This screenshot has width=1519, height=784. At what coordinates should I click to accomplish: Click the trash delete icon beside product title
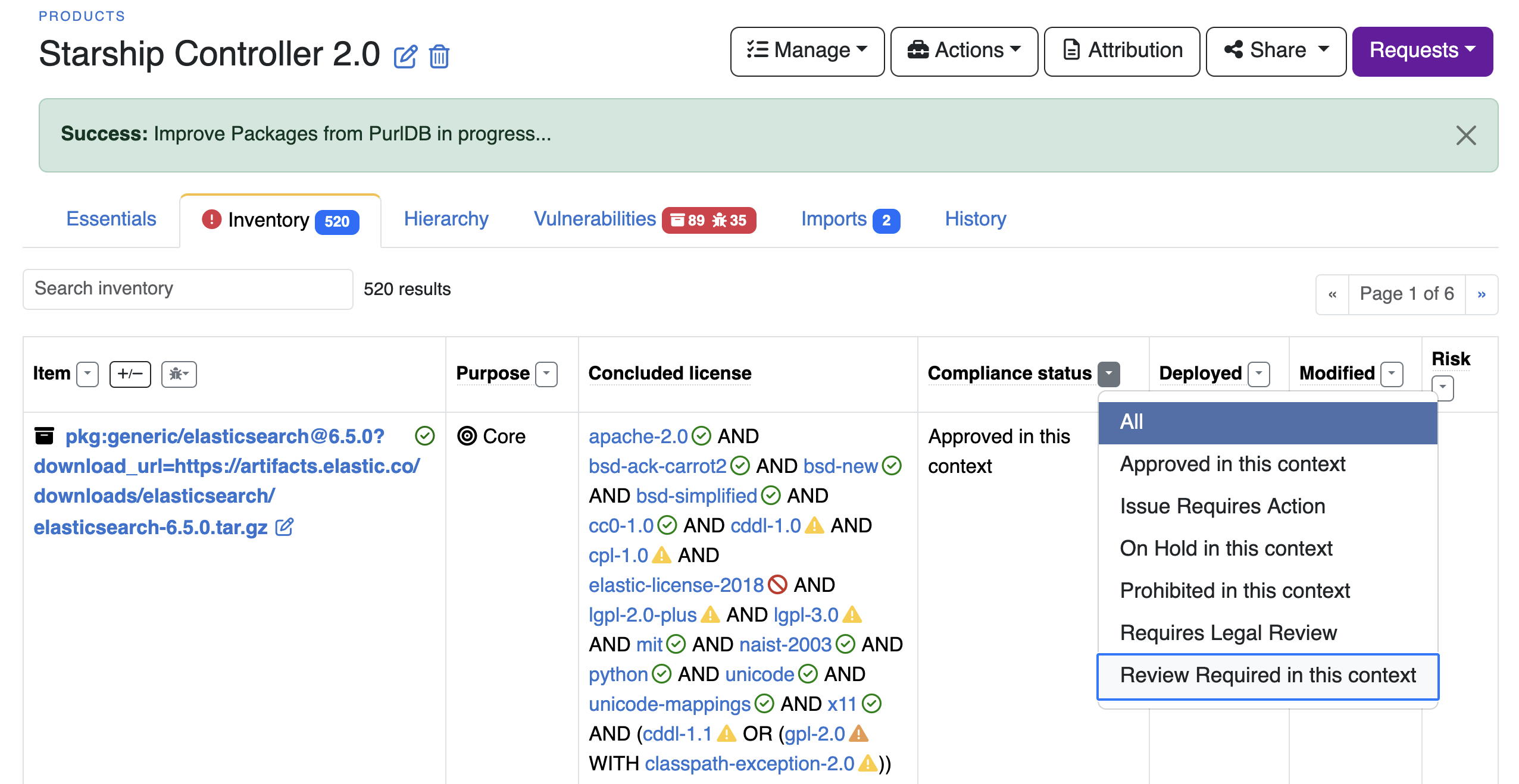click(439, 57)
